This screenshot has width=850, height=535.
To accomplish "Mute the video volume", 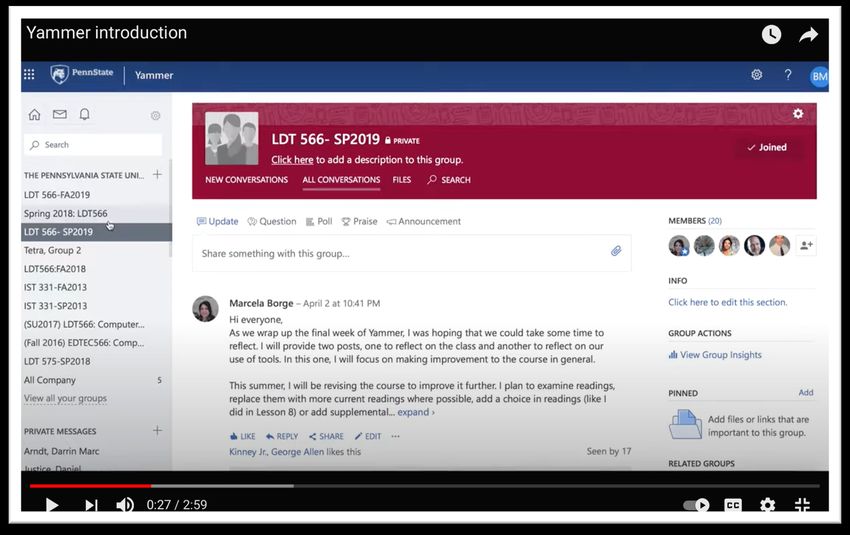I will (x=125, y=505).
